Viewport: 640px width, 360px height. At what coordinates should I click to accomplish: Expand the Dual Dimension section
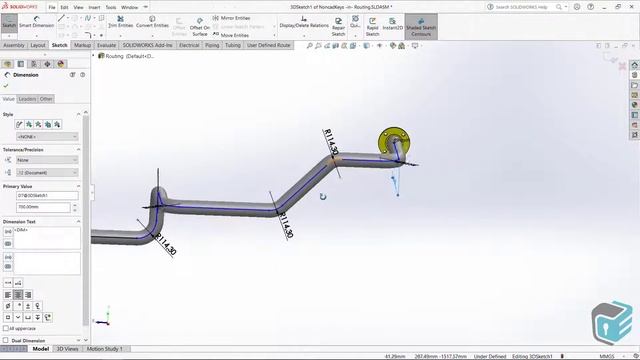coord(78,340)
